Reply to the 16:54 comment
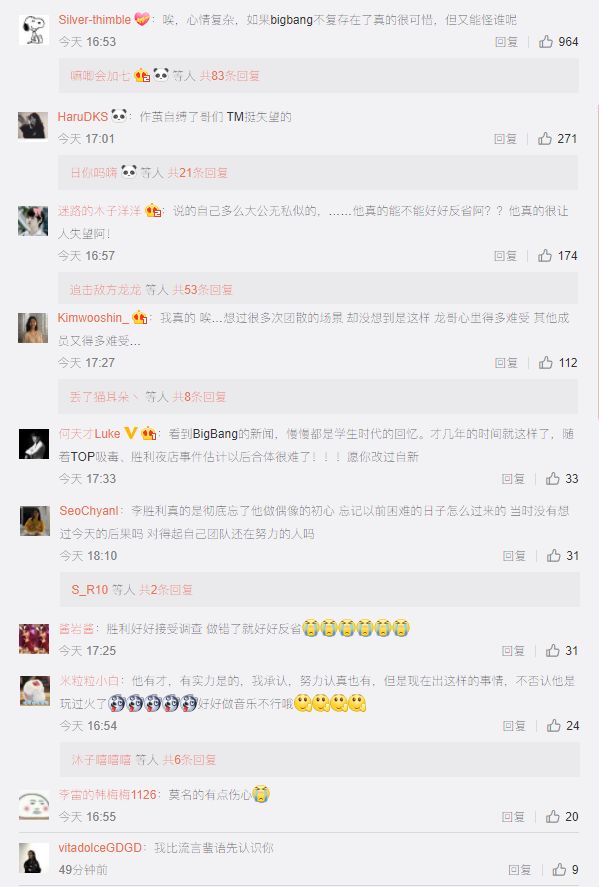599x887 pixels. click(514, 726)
